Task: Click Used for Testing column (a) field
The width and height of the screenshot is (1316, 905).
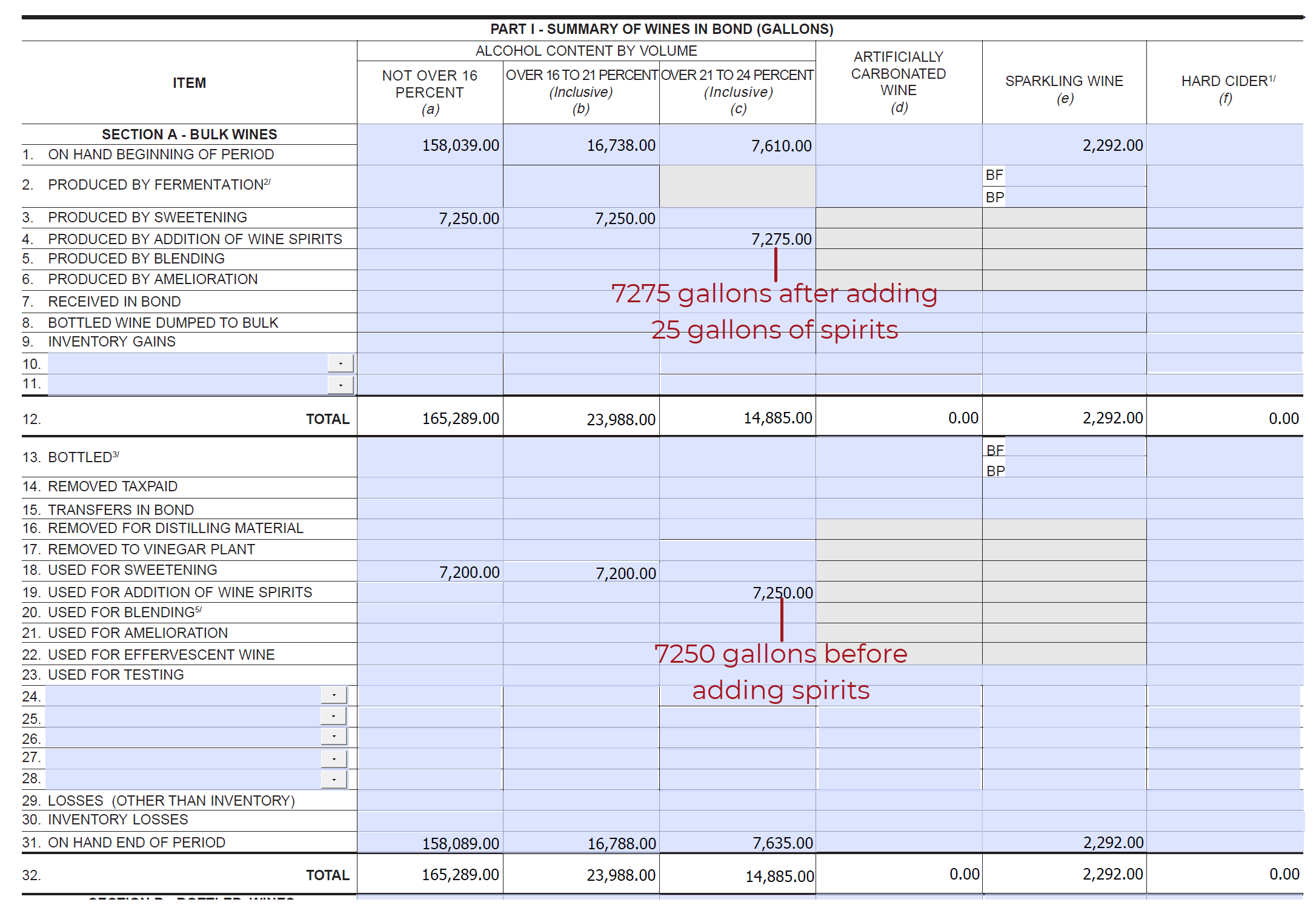Action: click(x=430, y=675)
